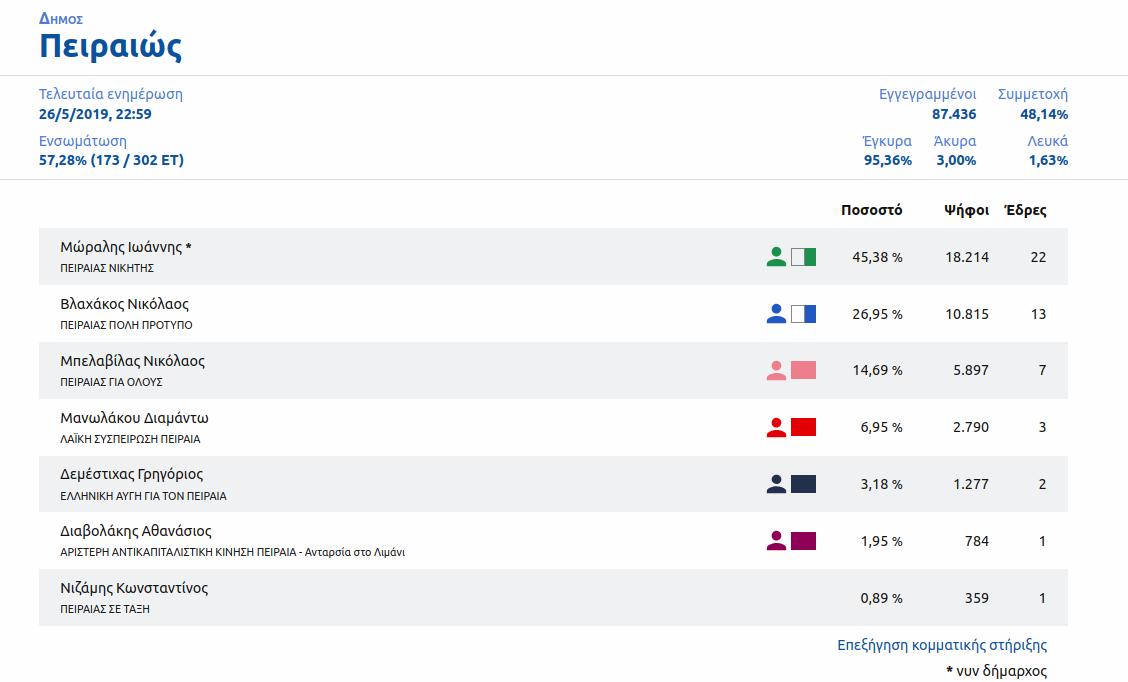
Task: Click the ΠΕΙΡΑΙΑΣ ΣΕ ΤΑΞΗ party label
Action: [105, 609]
